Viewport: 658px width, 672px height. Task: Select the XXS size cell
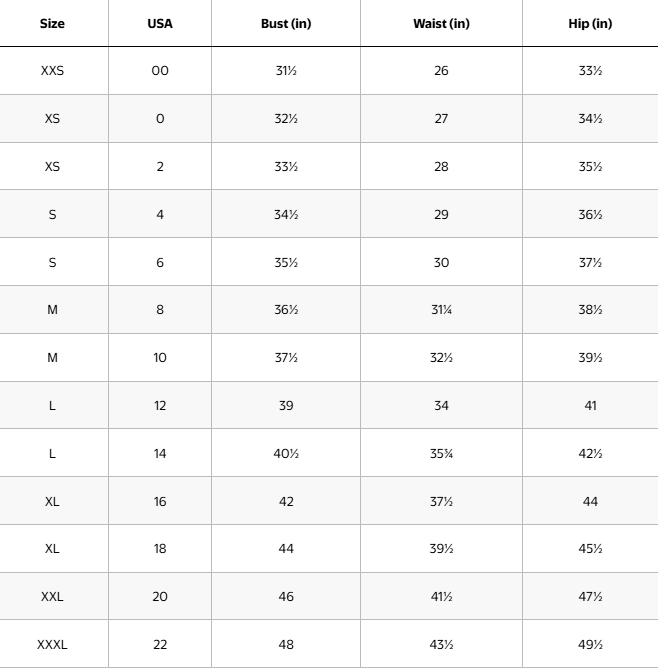point(52,71)
